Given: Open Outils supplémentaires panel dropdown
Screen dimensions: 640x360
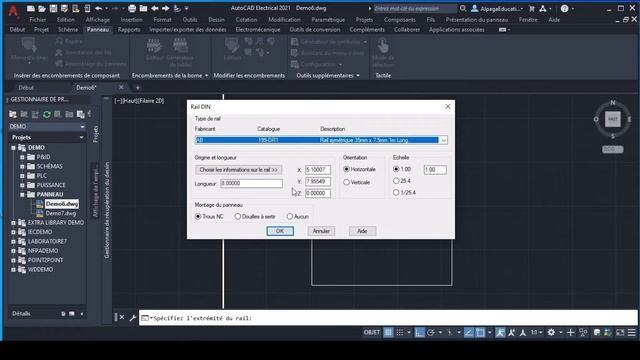Looking at the screenshot, I should [x=358, y=76].
